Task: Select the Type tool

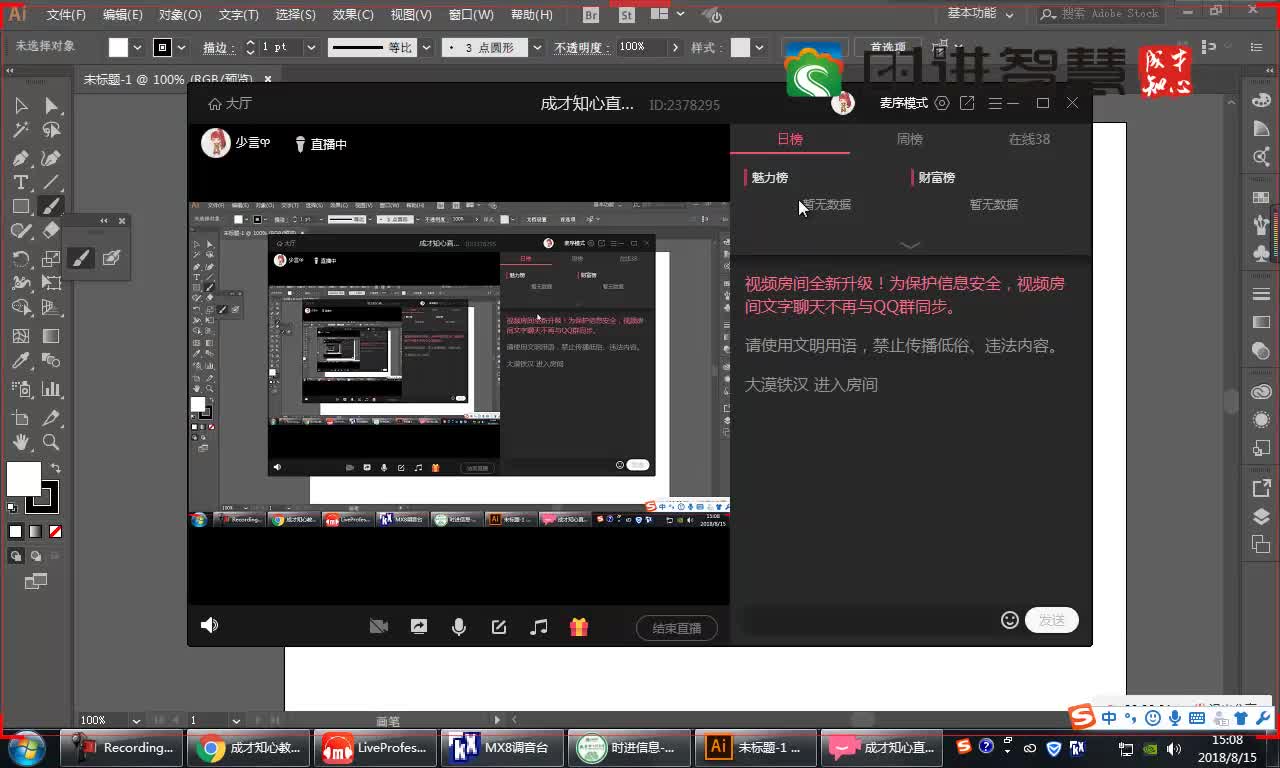Action: click(x=22, y=182)
